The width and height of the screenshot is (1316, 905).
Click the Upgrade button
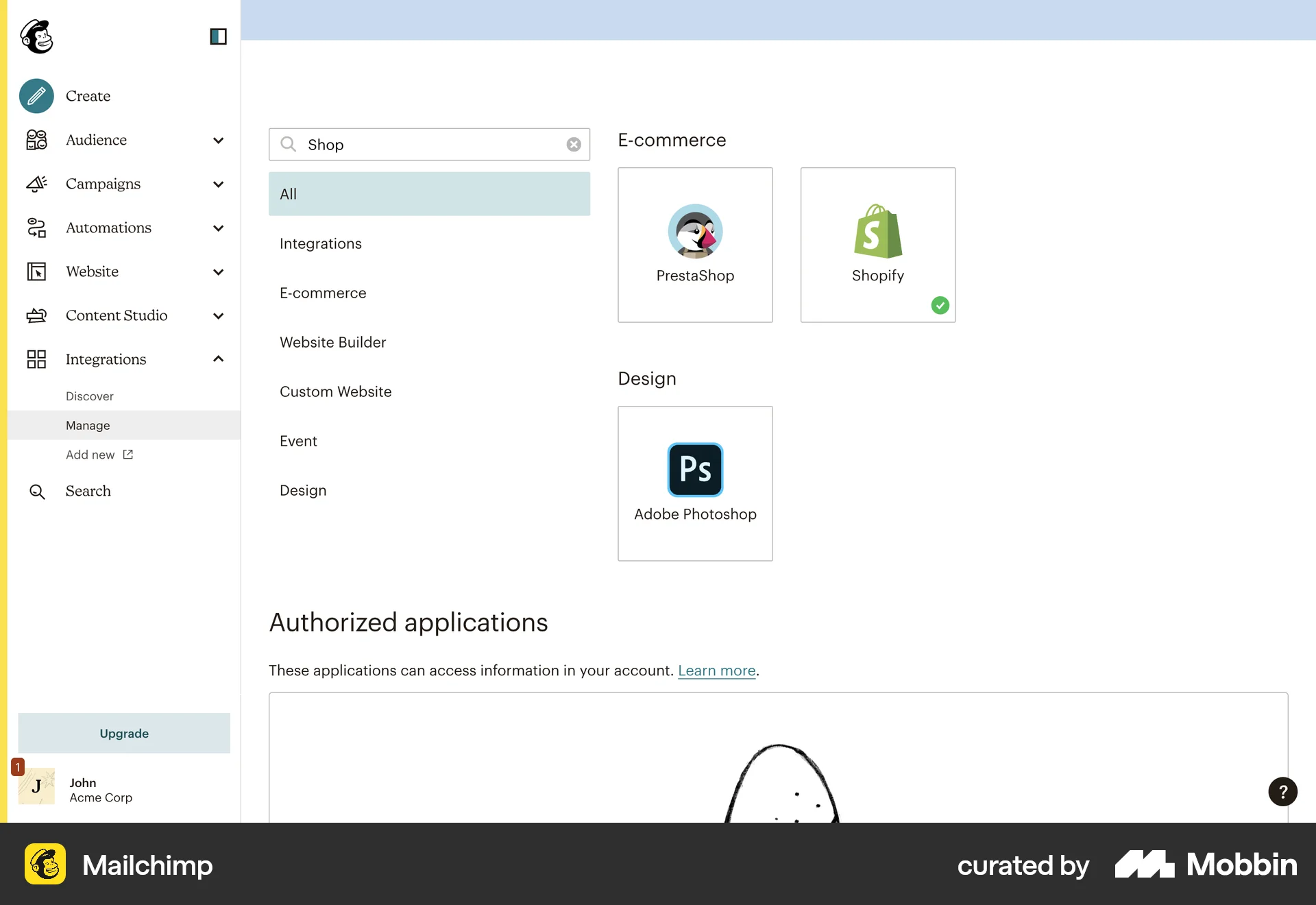123,733
